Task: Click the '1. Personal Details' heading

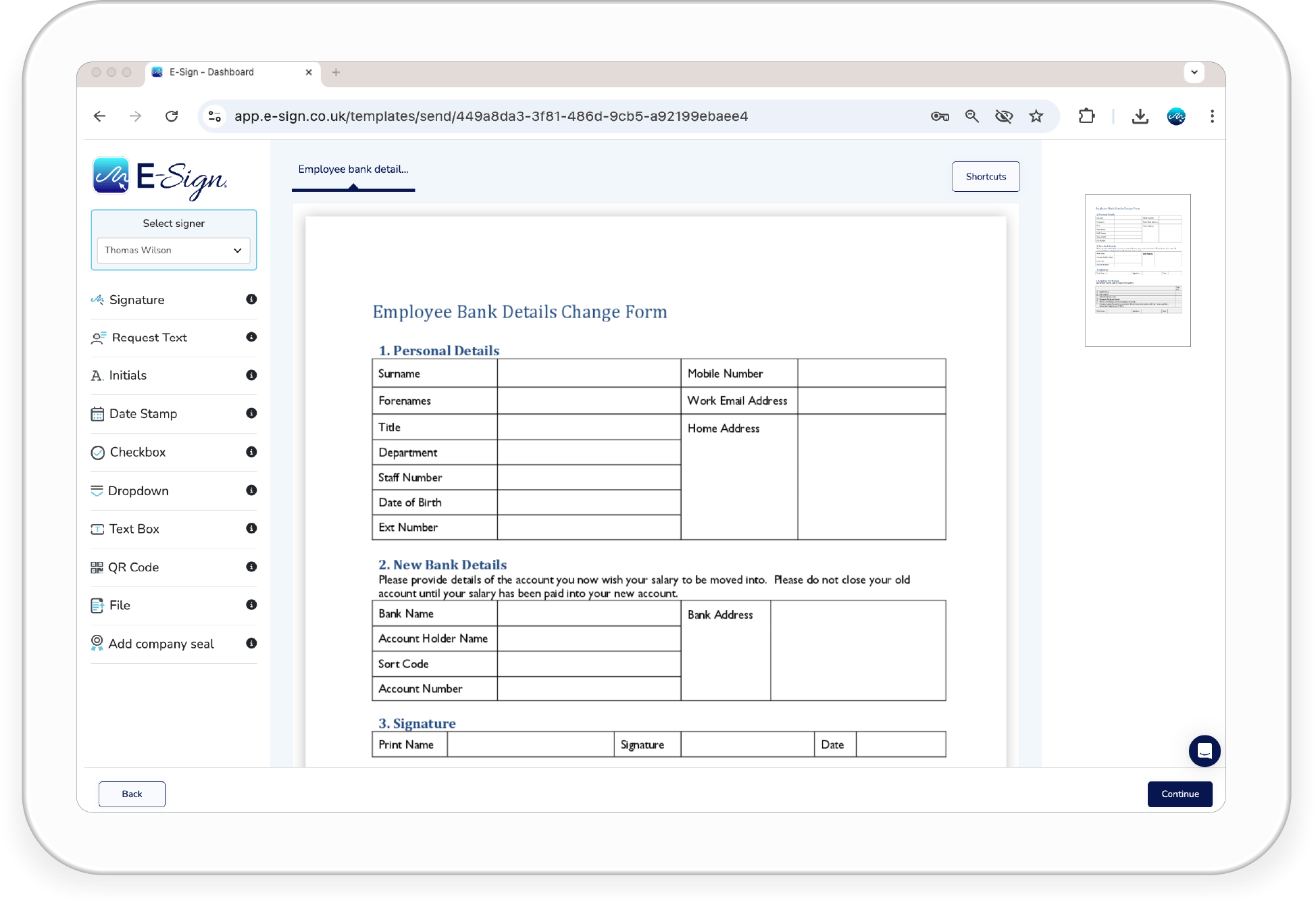Action: click(x=438, y=351)
